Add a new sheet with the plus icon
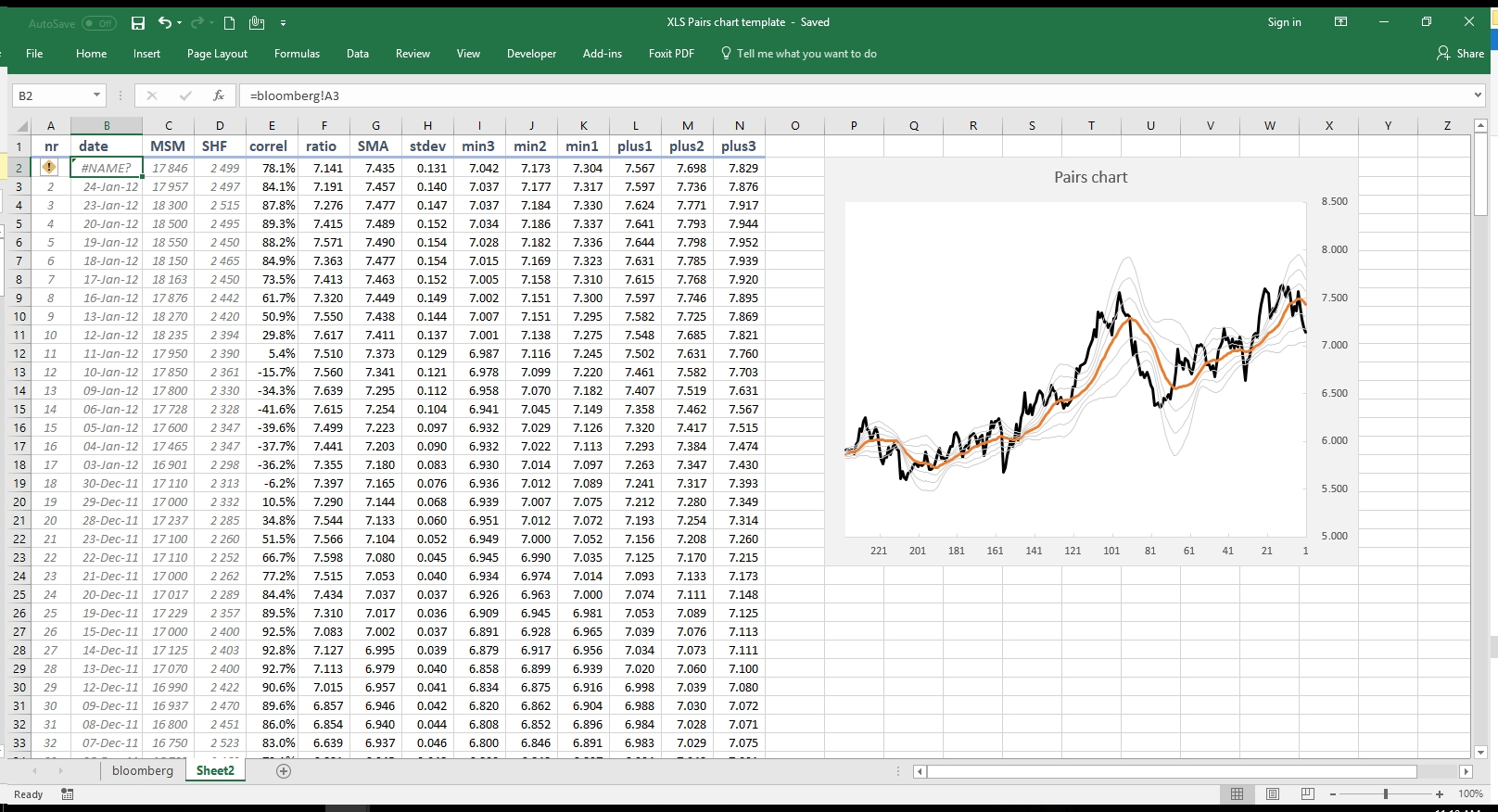 coord(284,771)
